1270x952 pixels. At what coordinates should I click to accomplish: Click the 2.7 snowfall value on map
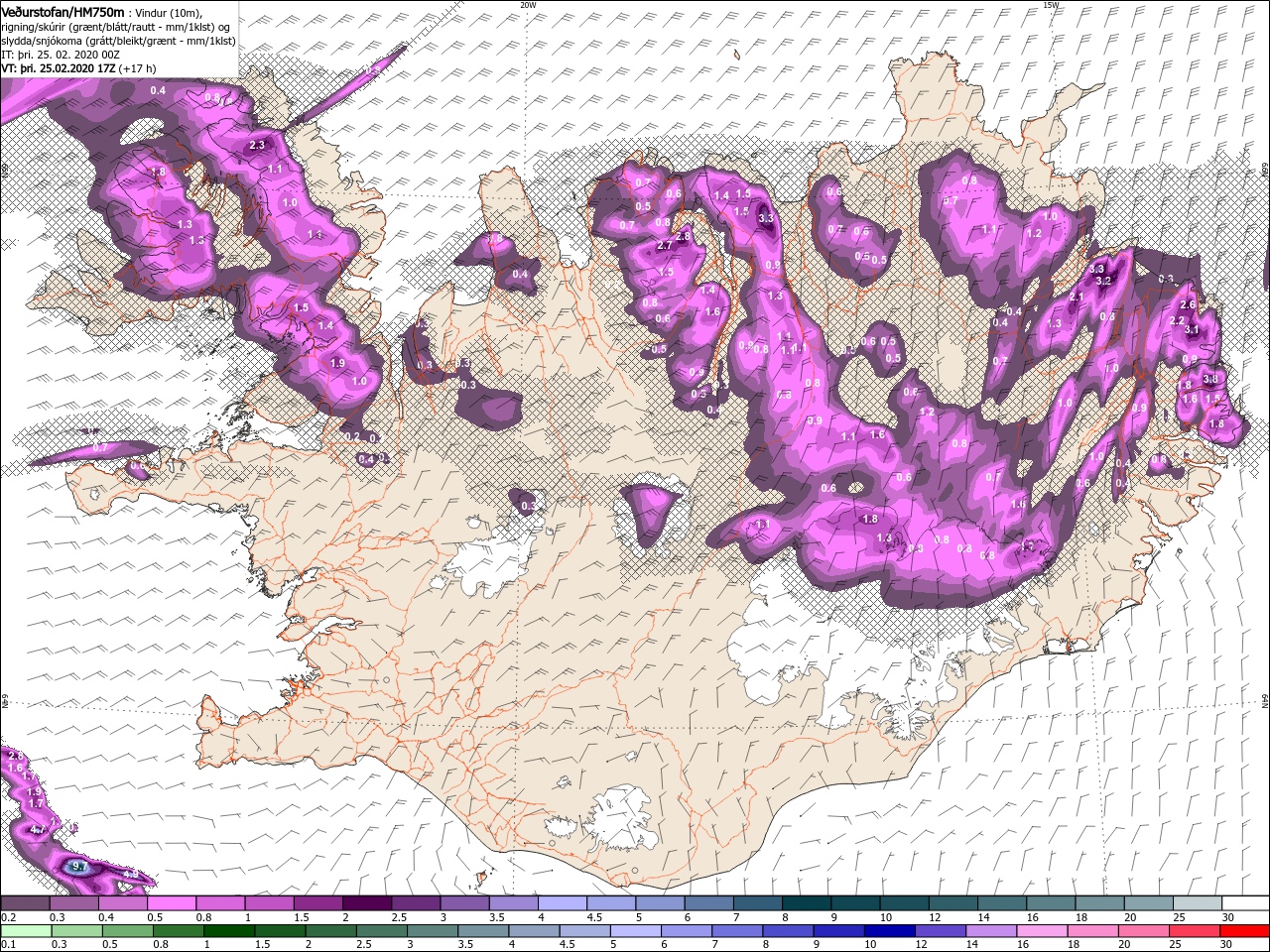(x=665, y=246)
